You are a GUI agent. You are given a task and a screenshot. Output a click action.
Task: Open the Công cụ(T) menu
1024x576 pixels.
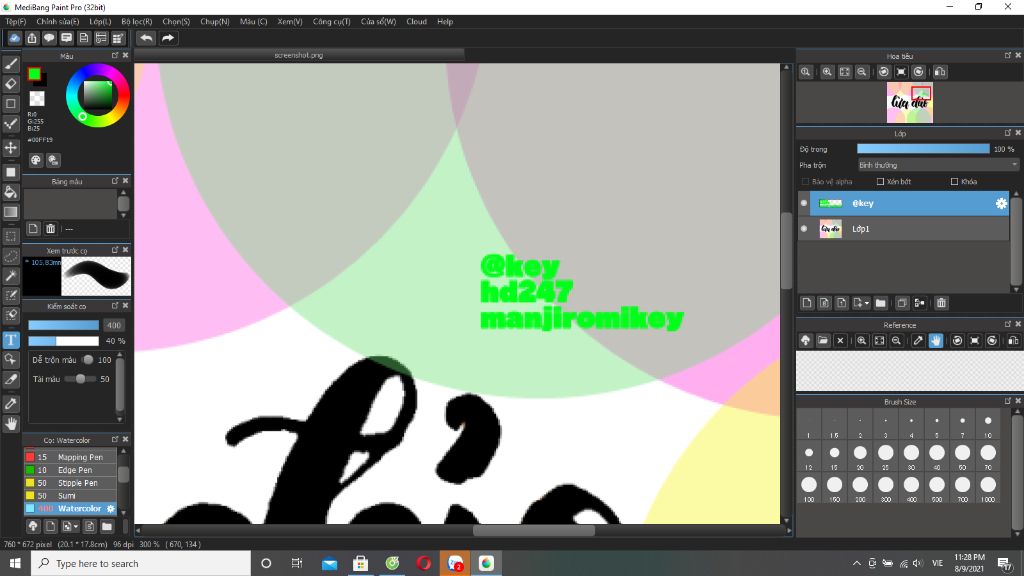pyautogui.click(x=331, y=22)
